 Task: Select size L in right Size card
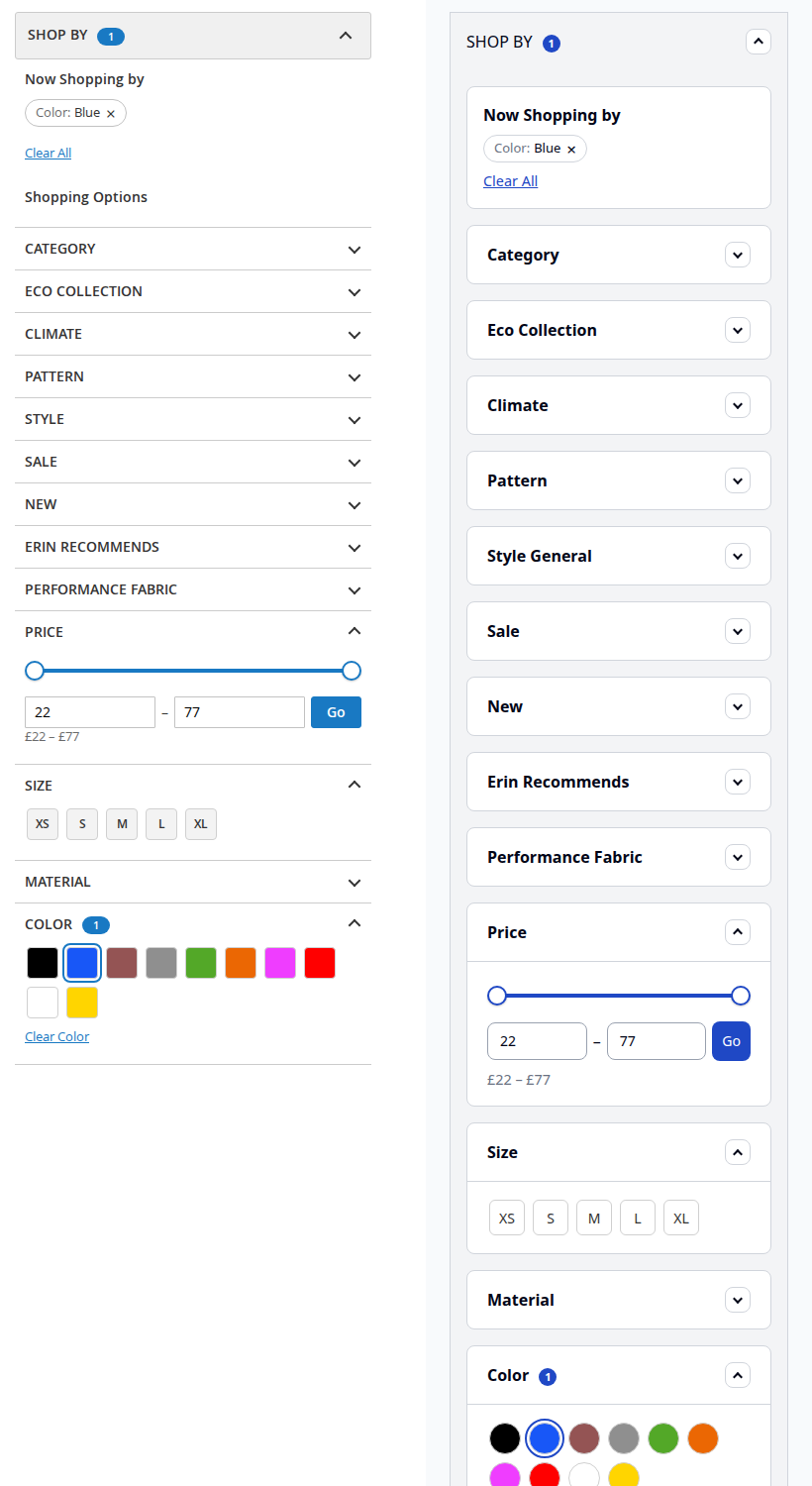638,1219
